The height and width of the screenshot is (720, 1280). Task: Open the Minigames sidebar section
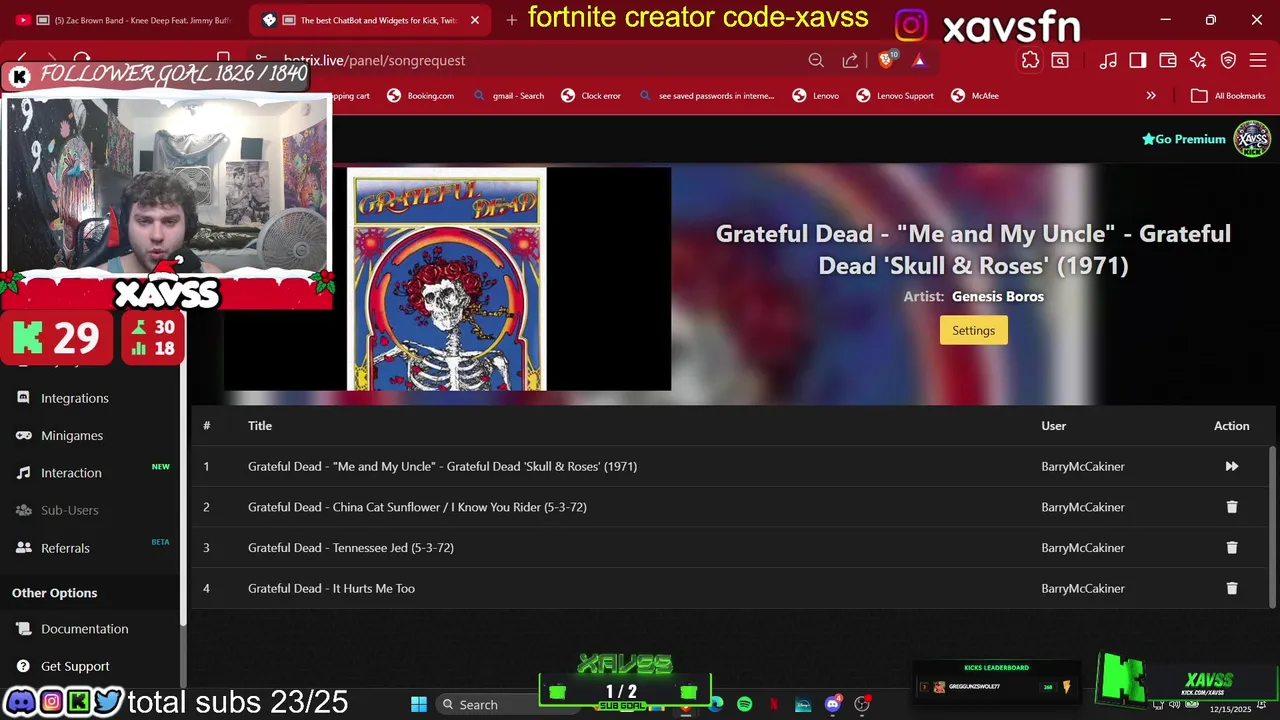[72, 435]
